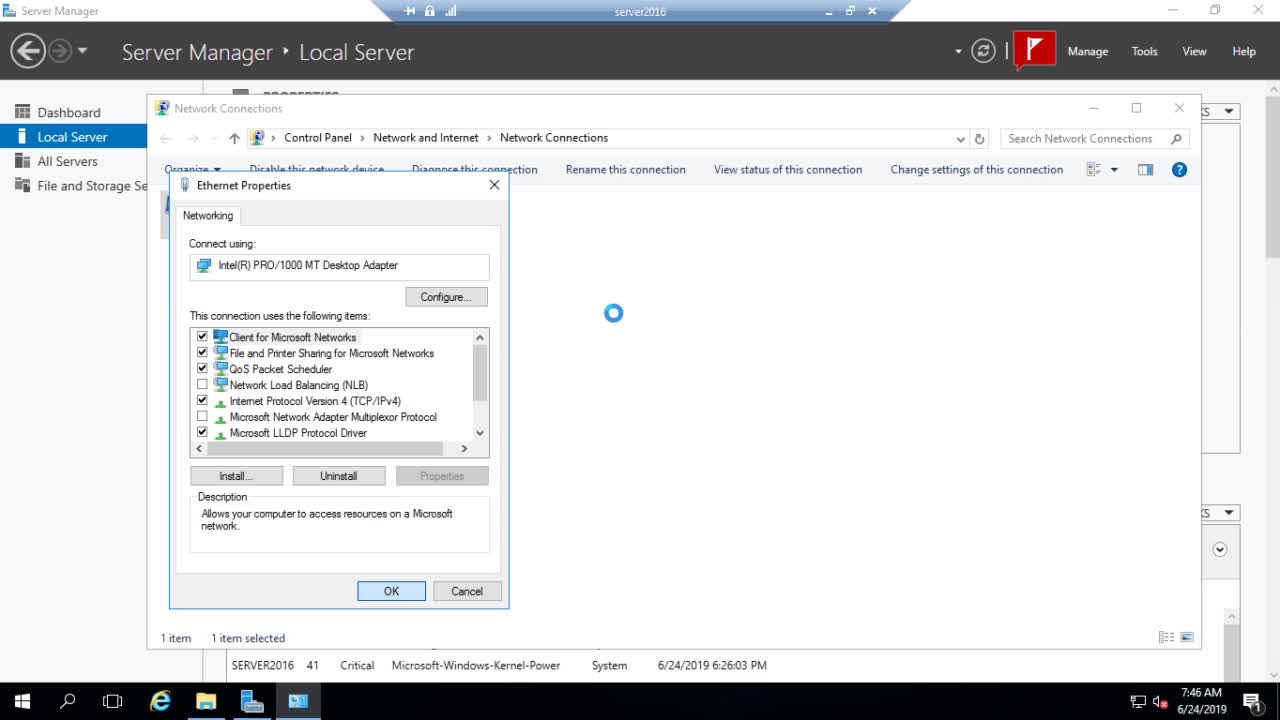
Task: Check Microsoft Network Adapter Multiplexor Protocol
Action: pos(202,417)
